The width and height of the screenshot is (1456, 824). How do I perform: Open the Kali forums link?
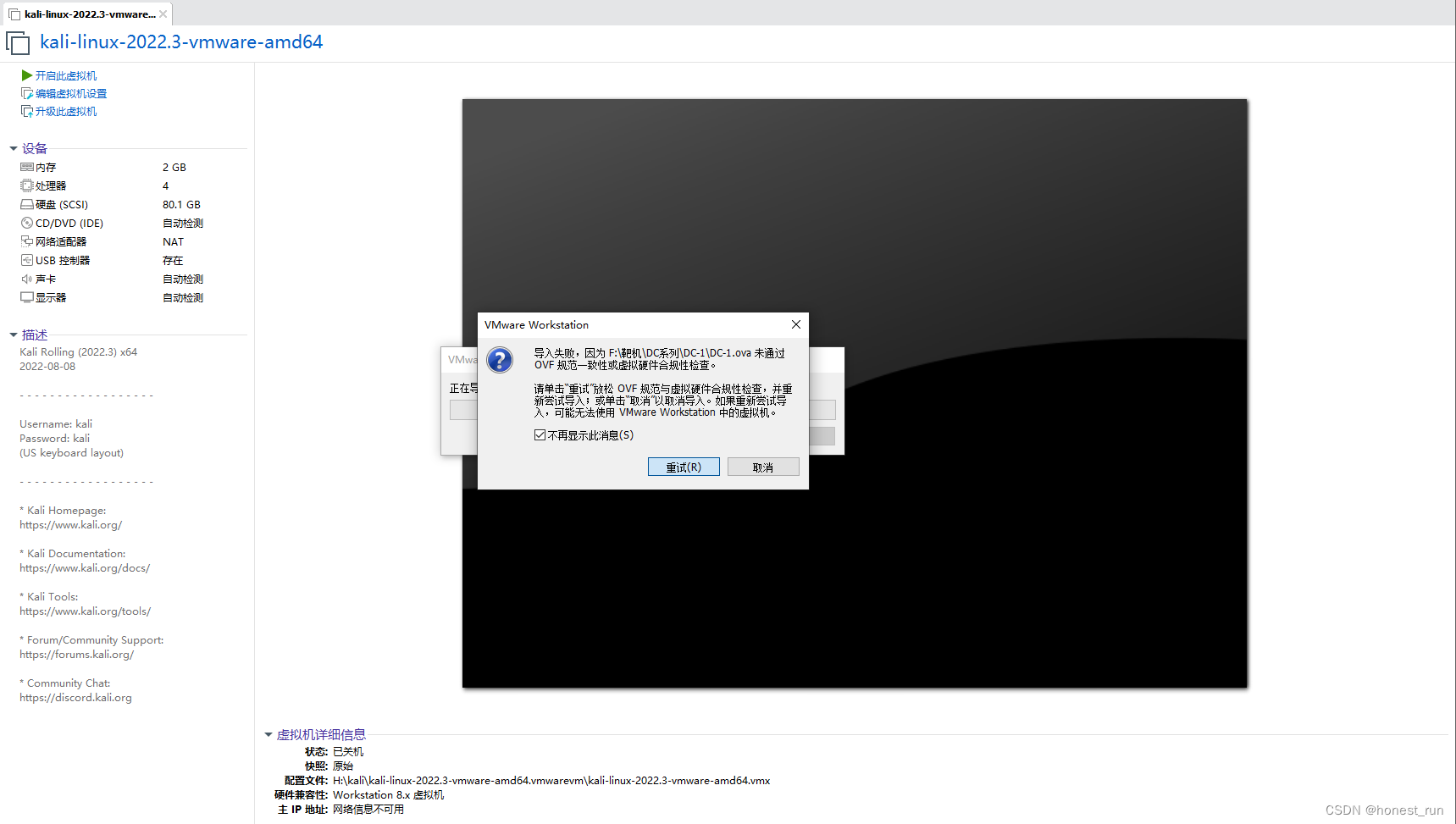click(76, 654)
